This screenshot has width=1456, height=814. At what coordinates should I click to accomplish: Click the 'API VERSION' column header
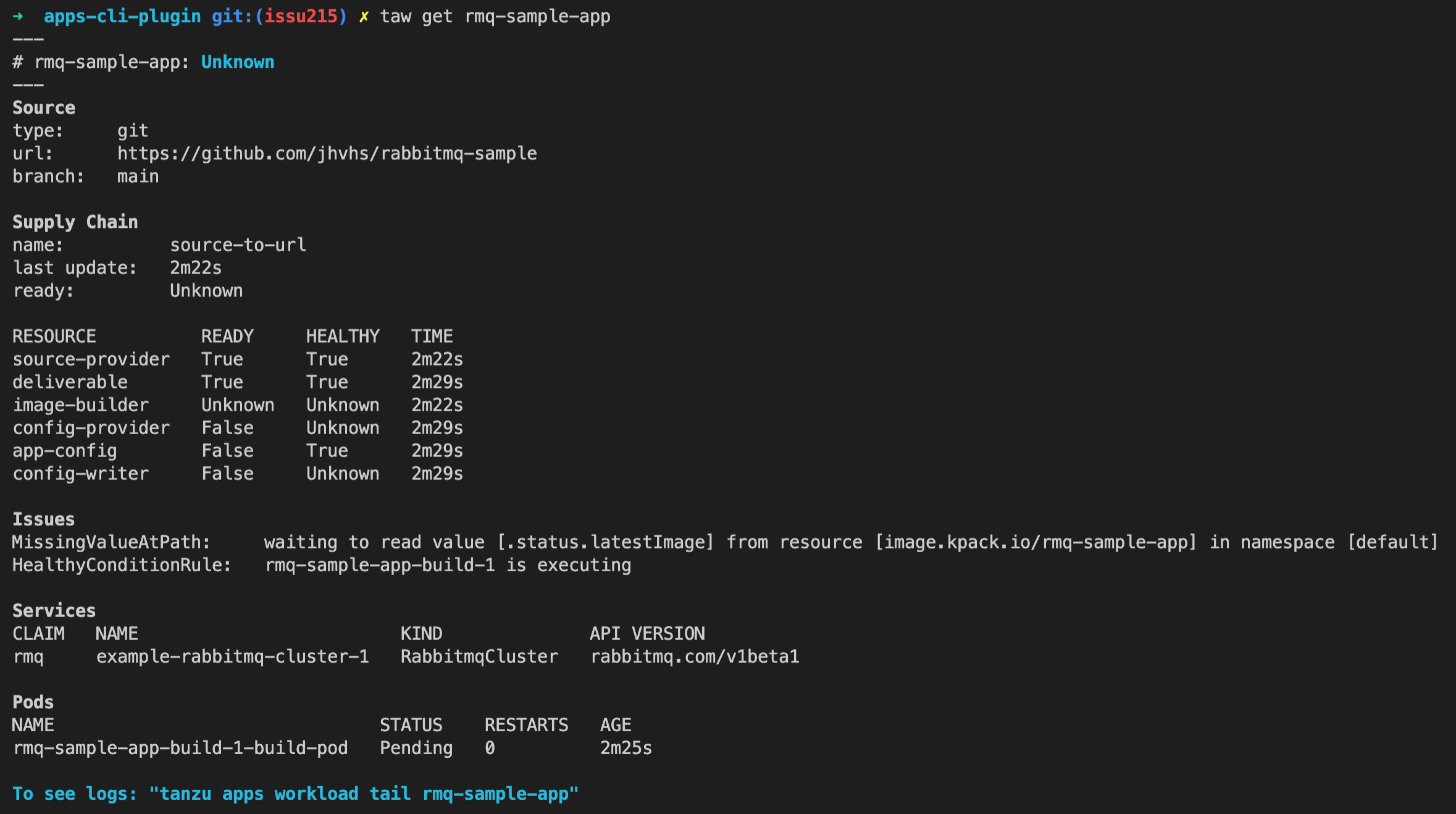[647, 634]
